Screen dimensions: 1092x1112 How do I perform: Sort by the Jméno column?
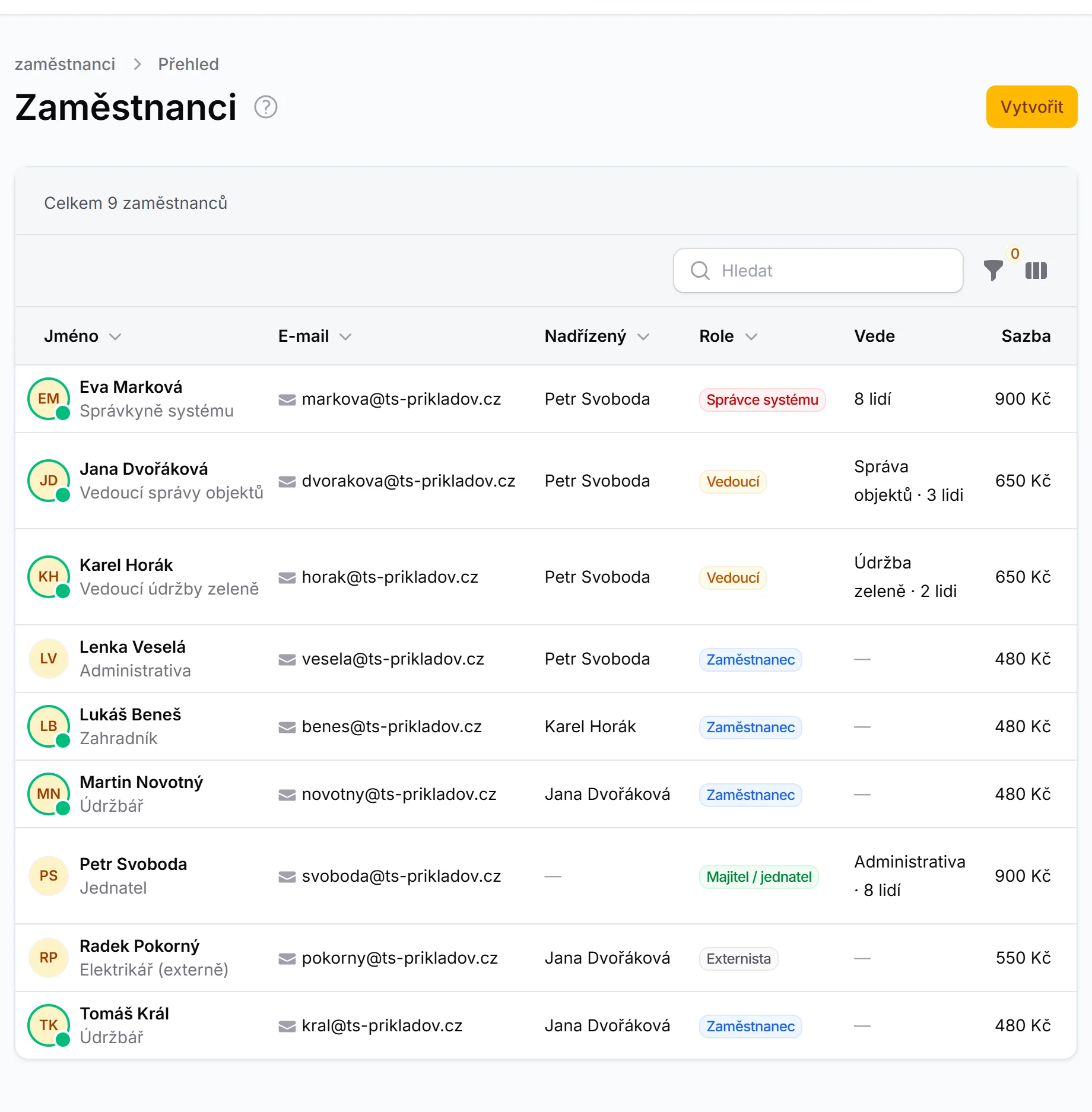pyautogui.click(x=82, y=336)
